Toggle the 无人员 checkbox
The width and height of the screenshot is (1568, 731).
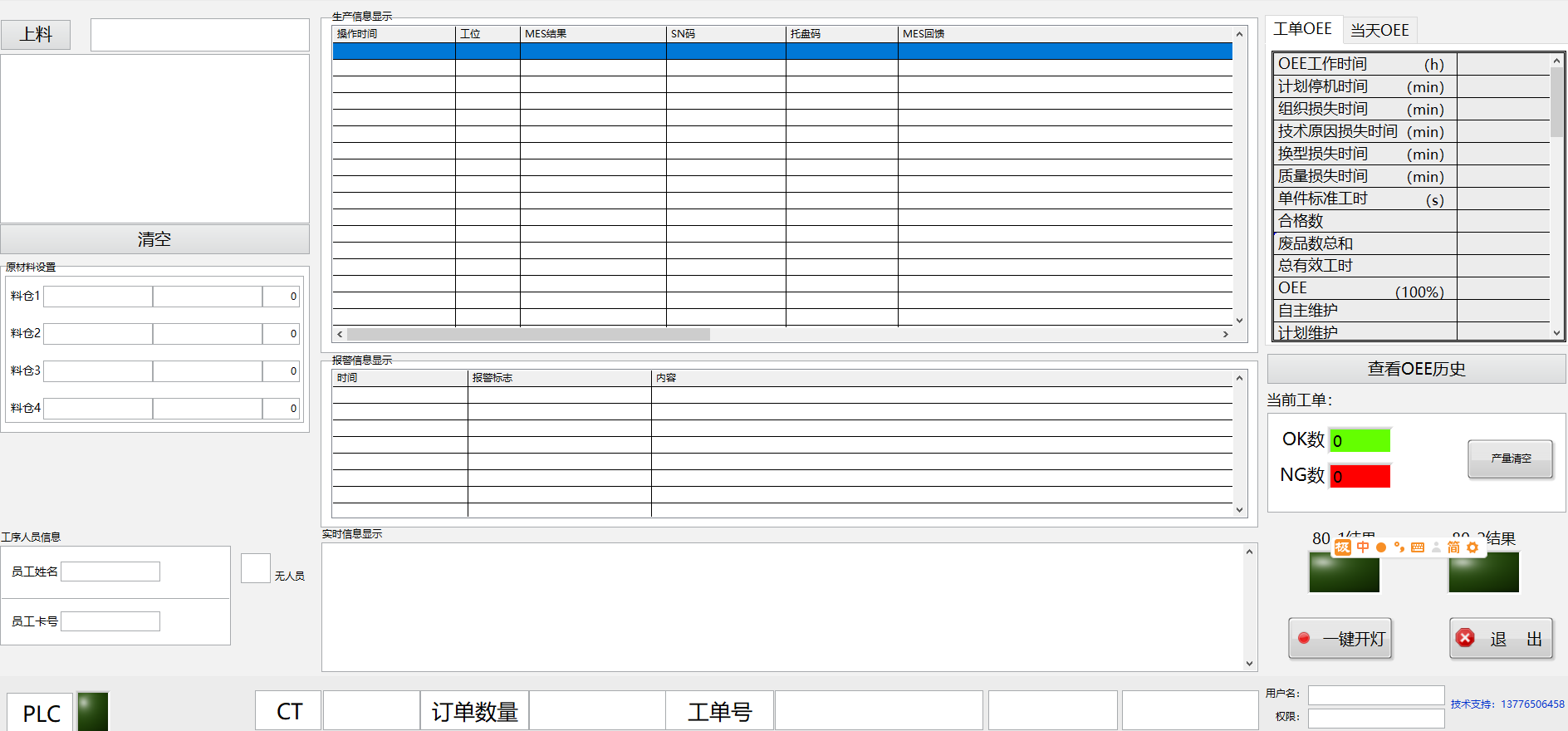click(256, 568)
